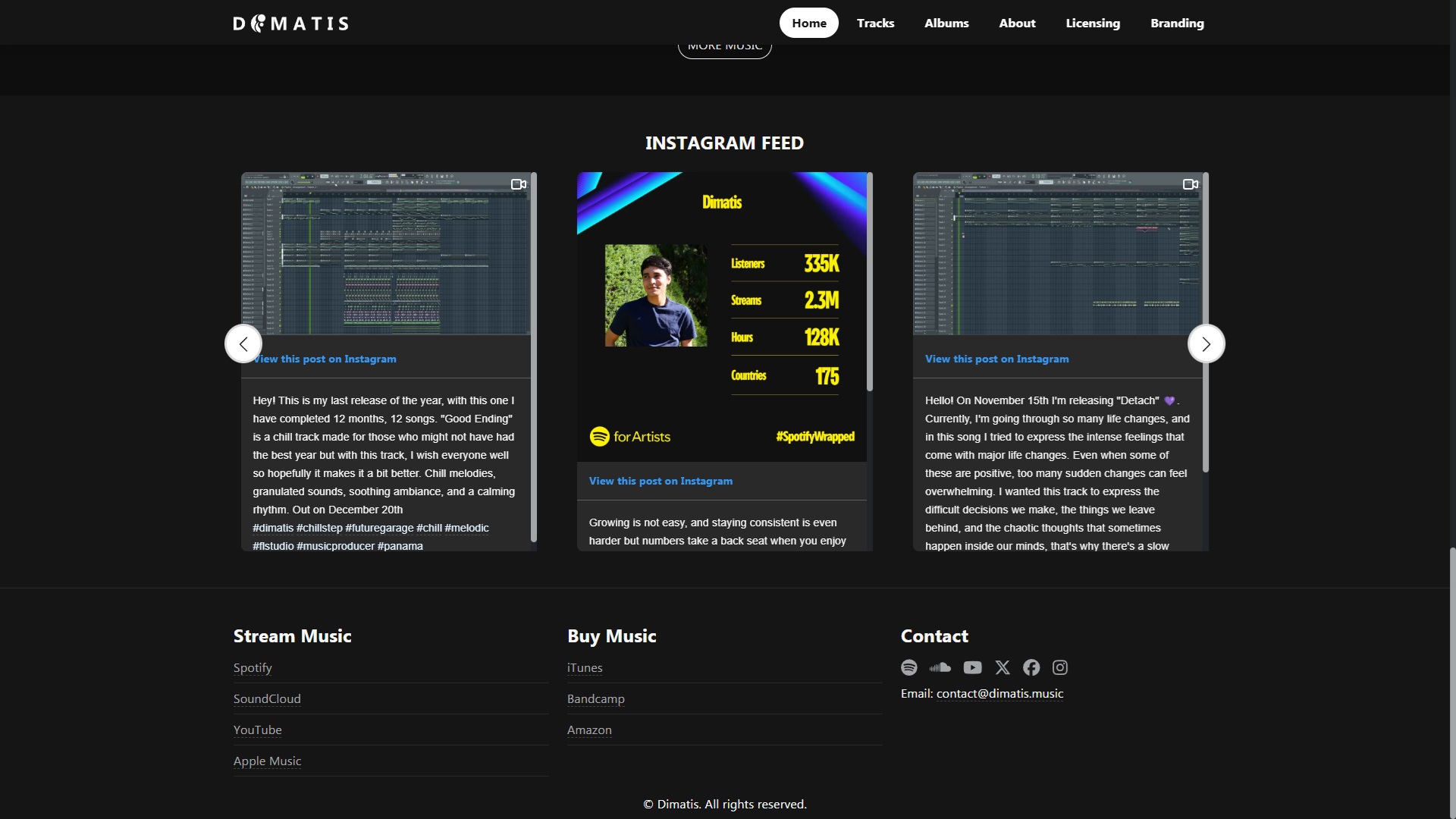Show the previous Instagram feed posts
The height and width of the screenshot is (819, 1456).
(x=243, y=344)
